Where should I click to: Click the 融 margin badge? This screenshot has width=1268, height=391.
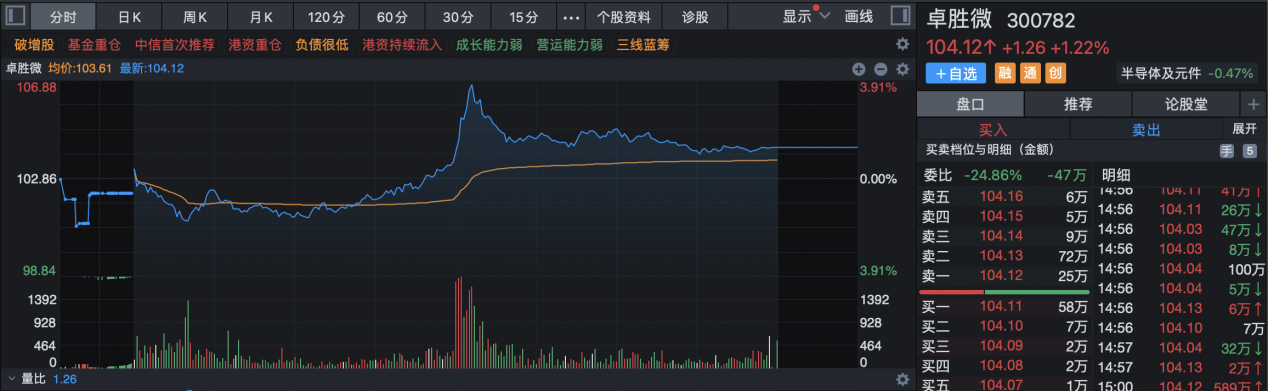tap(1005, 73)
